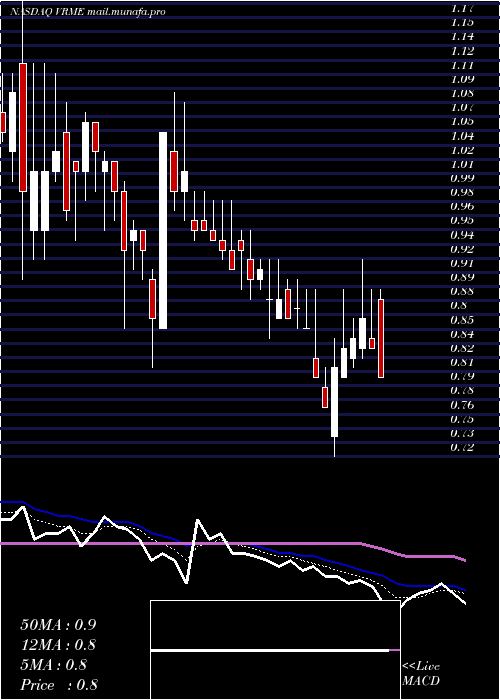Click the 0.95 price axis label
Screen dimensions: 500x700
462,221
